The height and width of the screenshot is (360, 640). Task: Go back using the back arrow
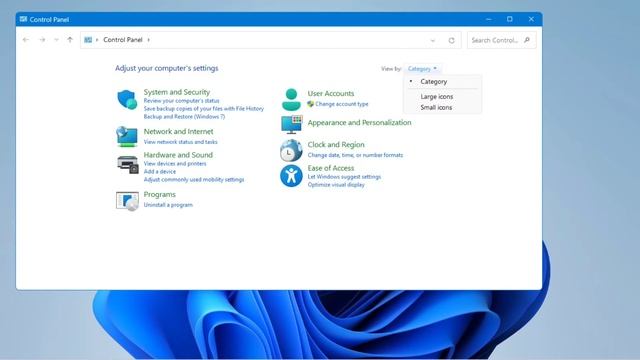click(26, 40)
